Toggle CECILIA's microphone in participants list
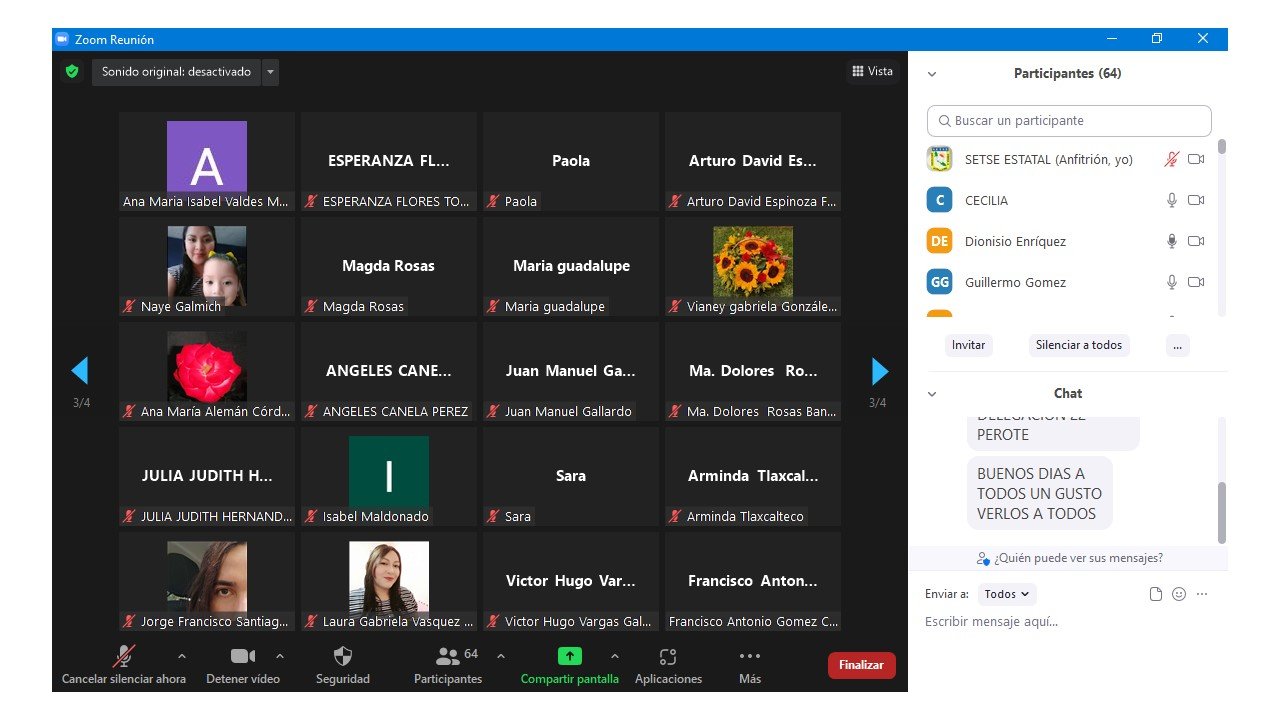The image size is (1280, 720). [1172, 200]
